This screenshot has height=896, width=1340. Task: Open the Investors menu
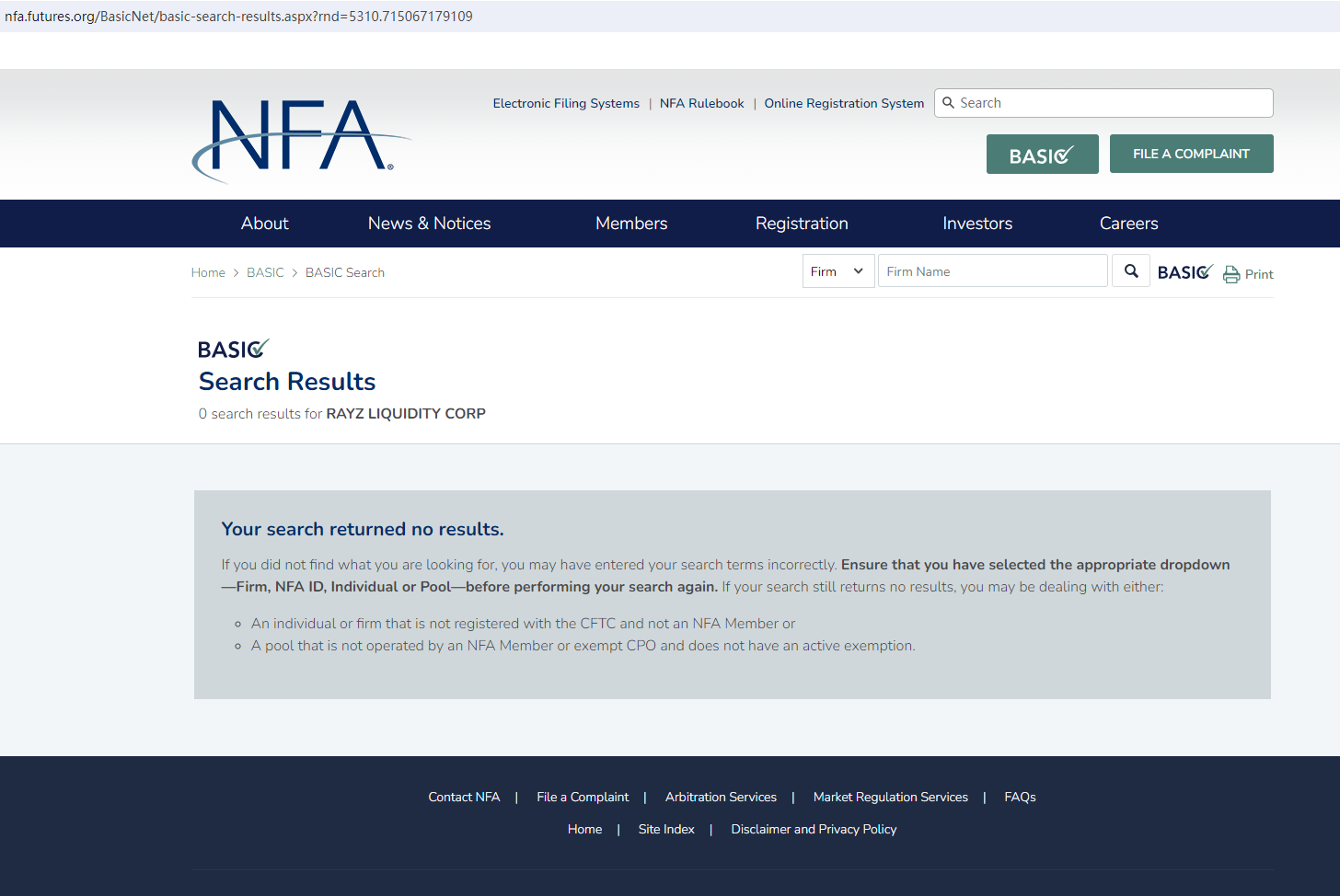[977, 224]
